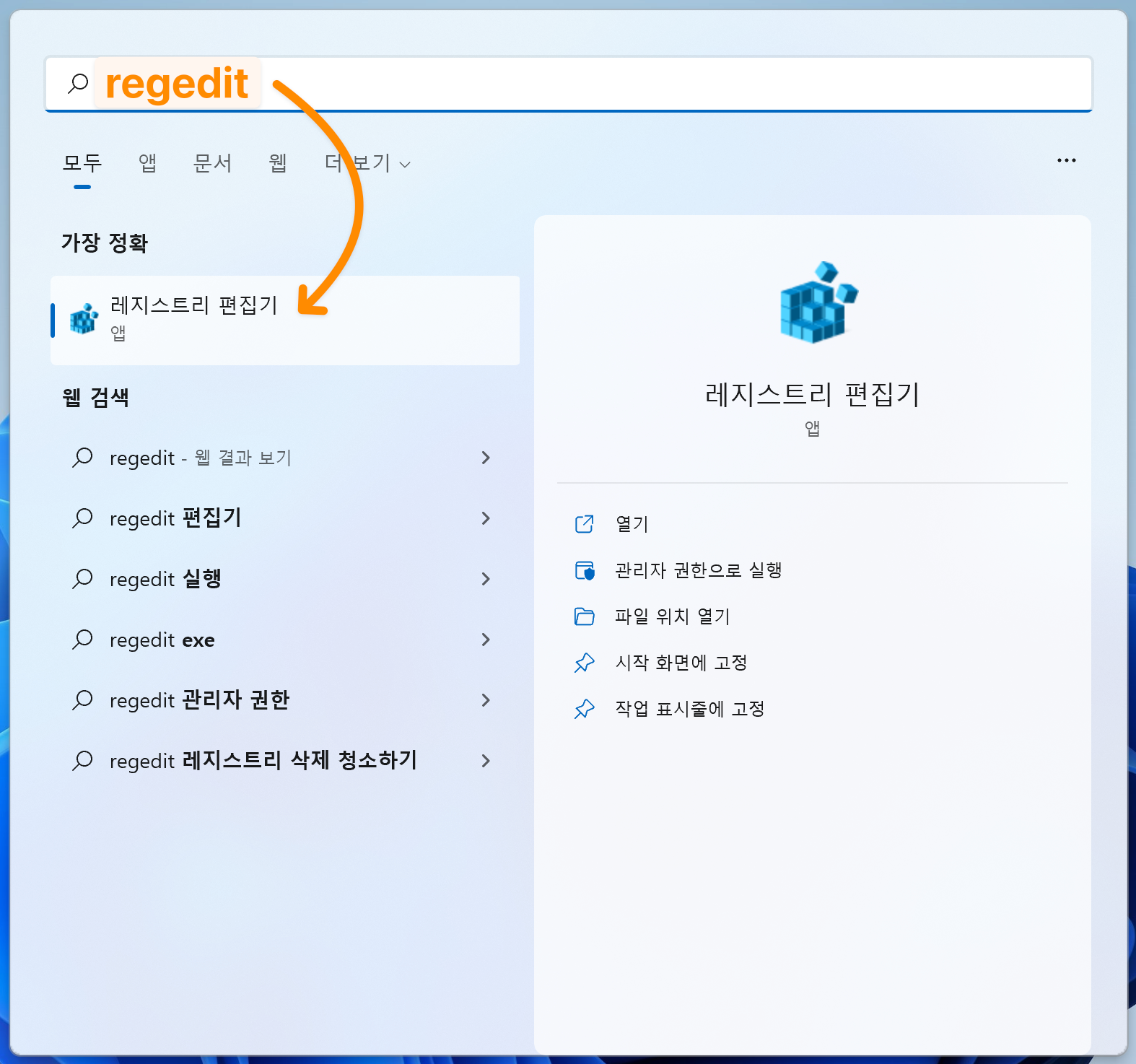Image resolution: width=1136 pixels, height=1064 pixels.
Task: Open the 레지스트리 편집기 best match result
Action: [285, 320]
